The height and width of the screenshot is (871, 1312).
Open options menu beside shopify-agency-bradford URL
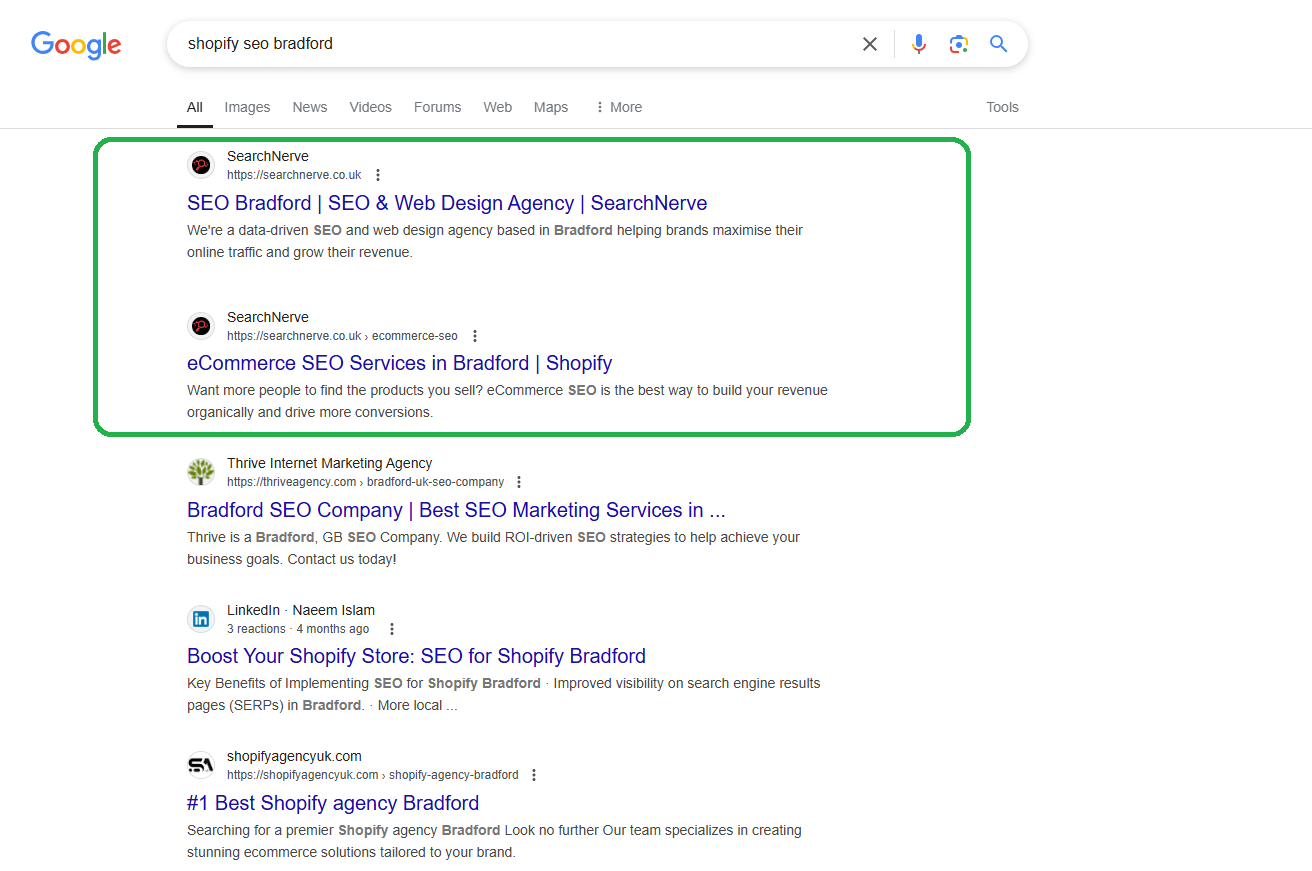click(x=534, y=775)
